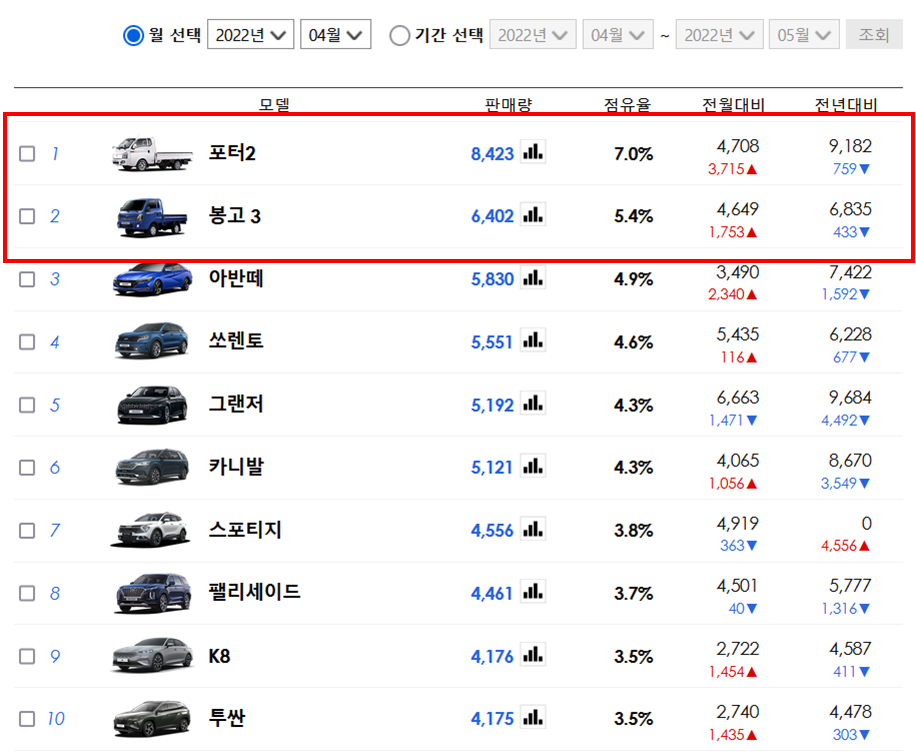The height and width of the screenshot is (754, 916).
Task: Open the 봉고 3 model link
Action: (x=235, y=216)
